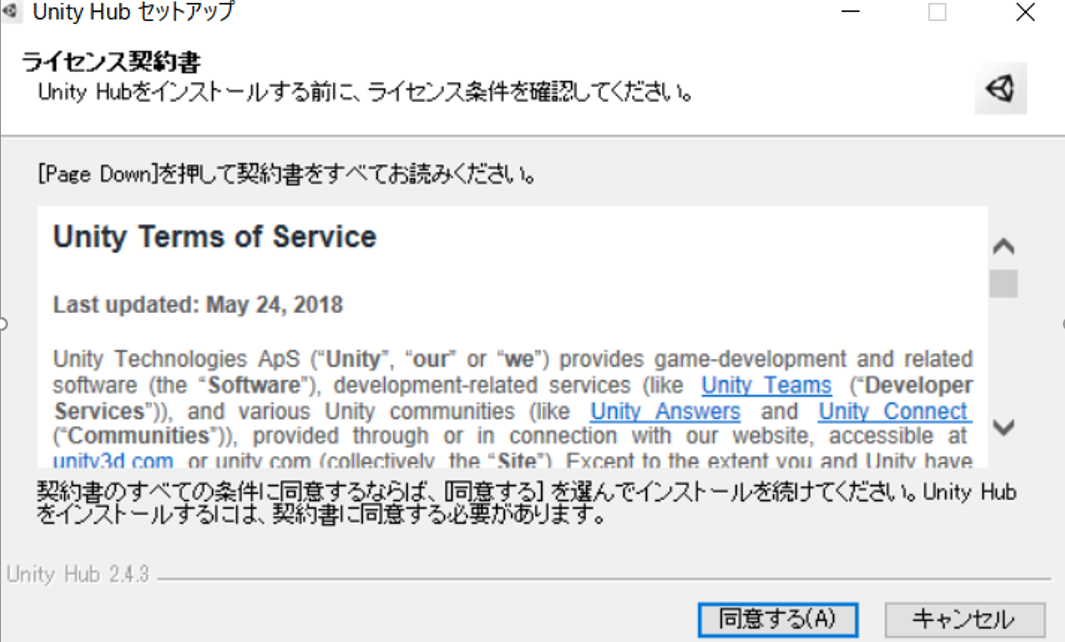1065x642 pixels.
Task: Click the Unity logo icon in the header
Action: [x=1000, y=88]
